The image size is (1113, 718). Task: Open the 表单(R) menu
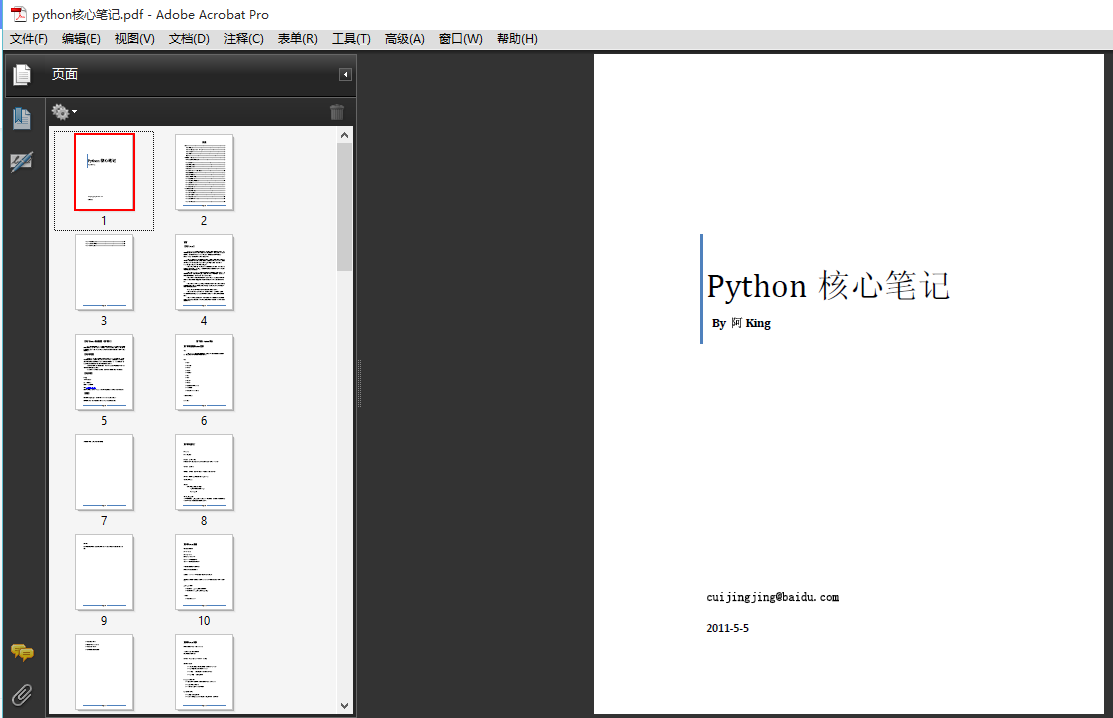pyautogui.click(x=297, y=39)
